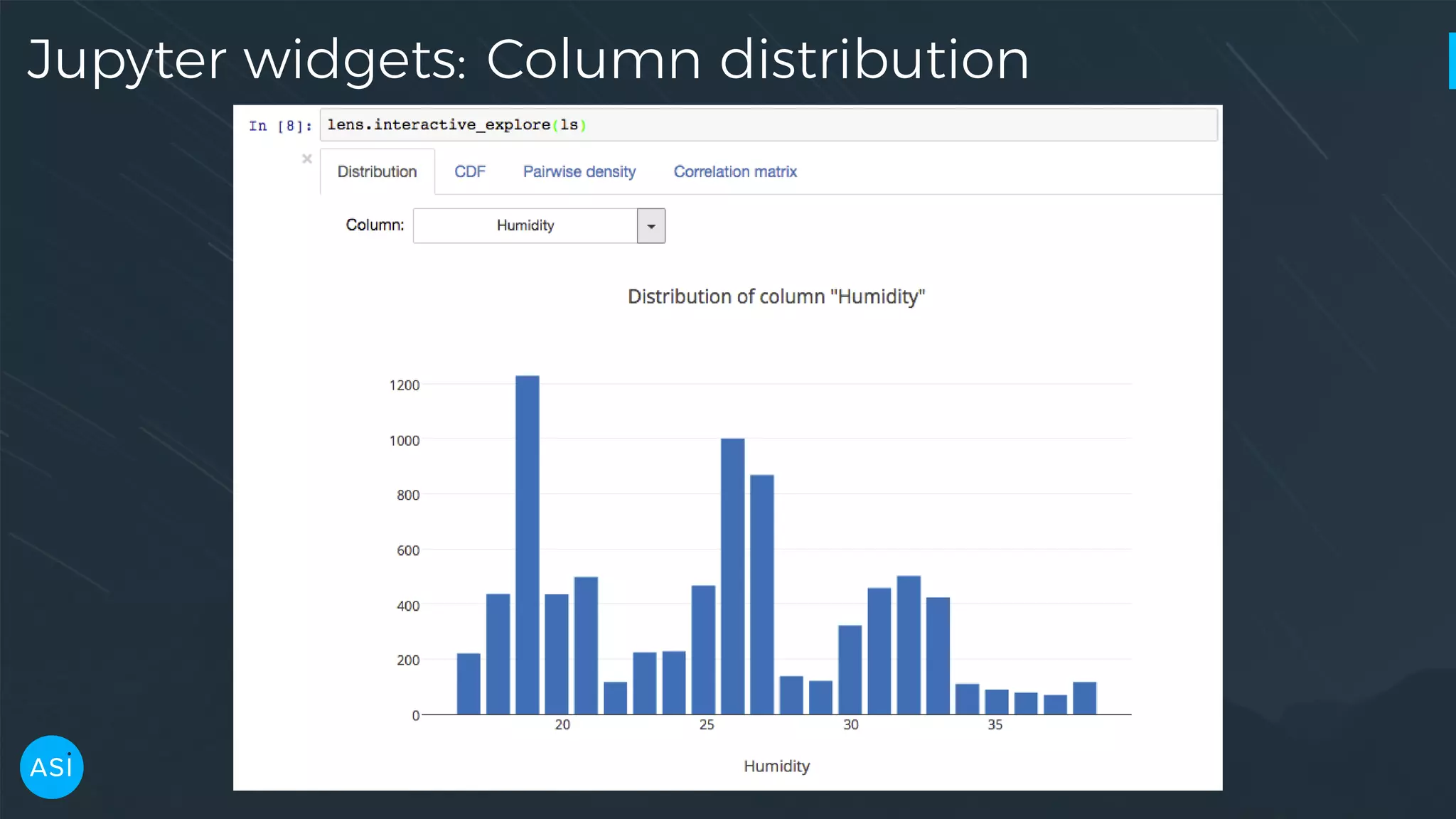1456x819 pixels.
Task: Click the tallest histogram bar above 1200
Action: click(x=528, y=545)
